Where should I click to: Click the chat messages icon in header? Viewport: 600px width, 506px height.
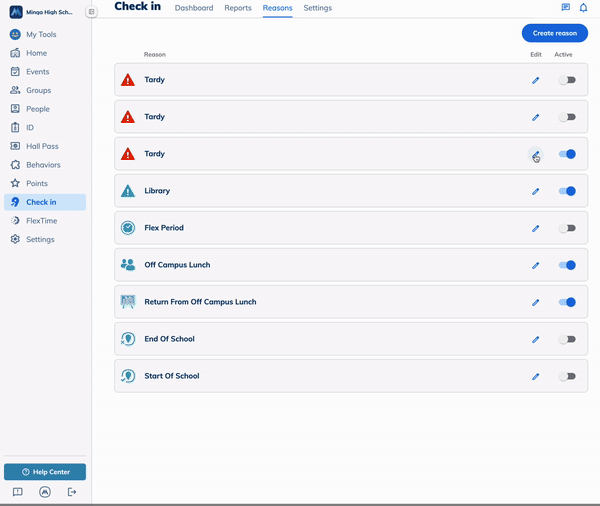[566, 8]
